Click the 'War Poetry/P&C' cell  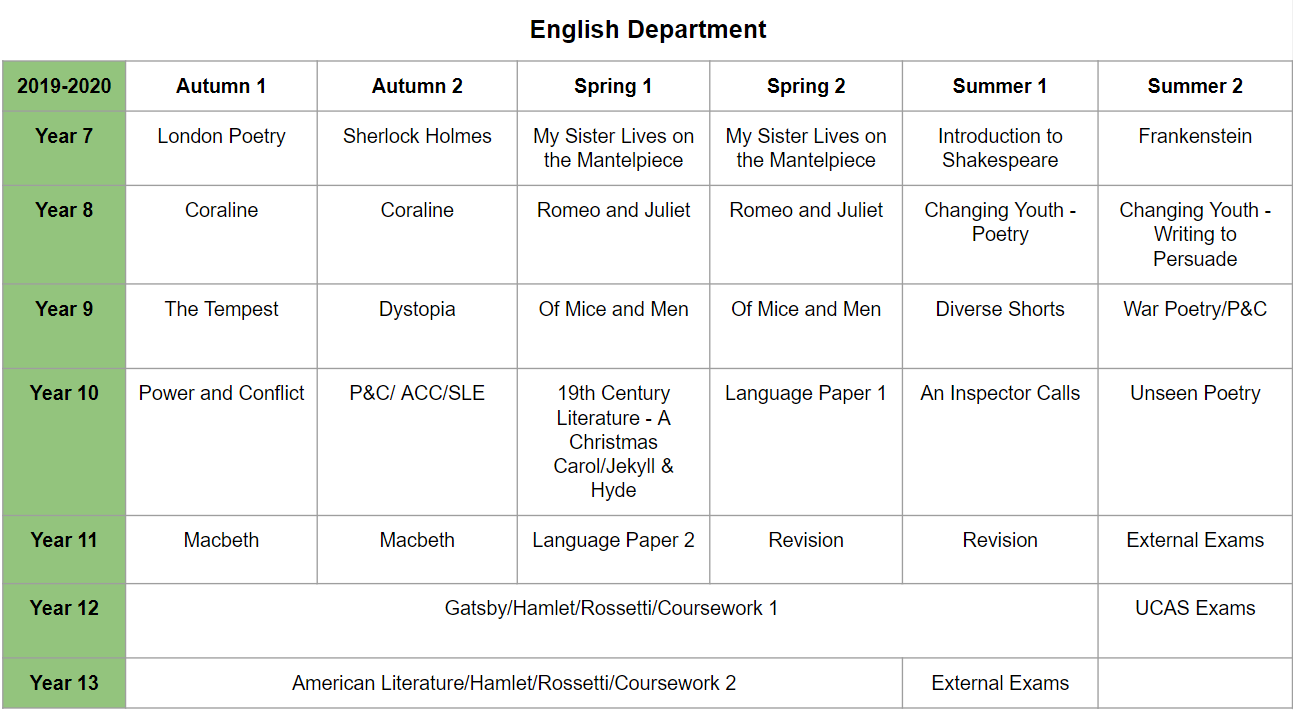click(x=1195, y=326)
